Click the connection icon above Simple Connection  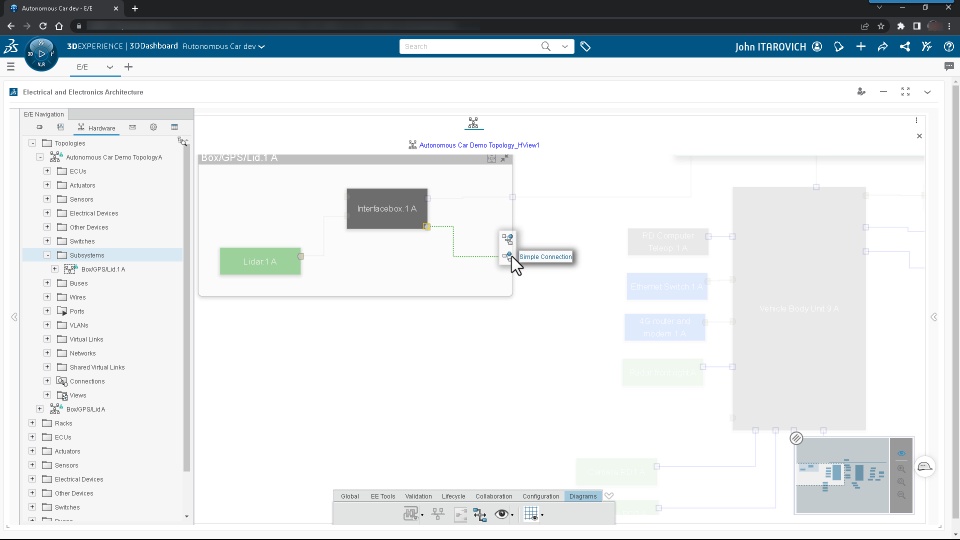(508, 239)
